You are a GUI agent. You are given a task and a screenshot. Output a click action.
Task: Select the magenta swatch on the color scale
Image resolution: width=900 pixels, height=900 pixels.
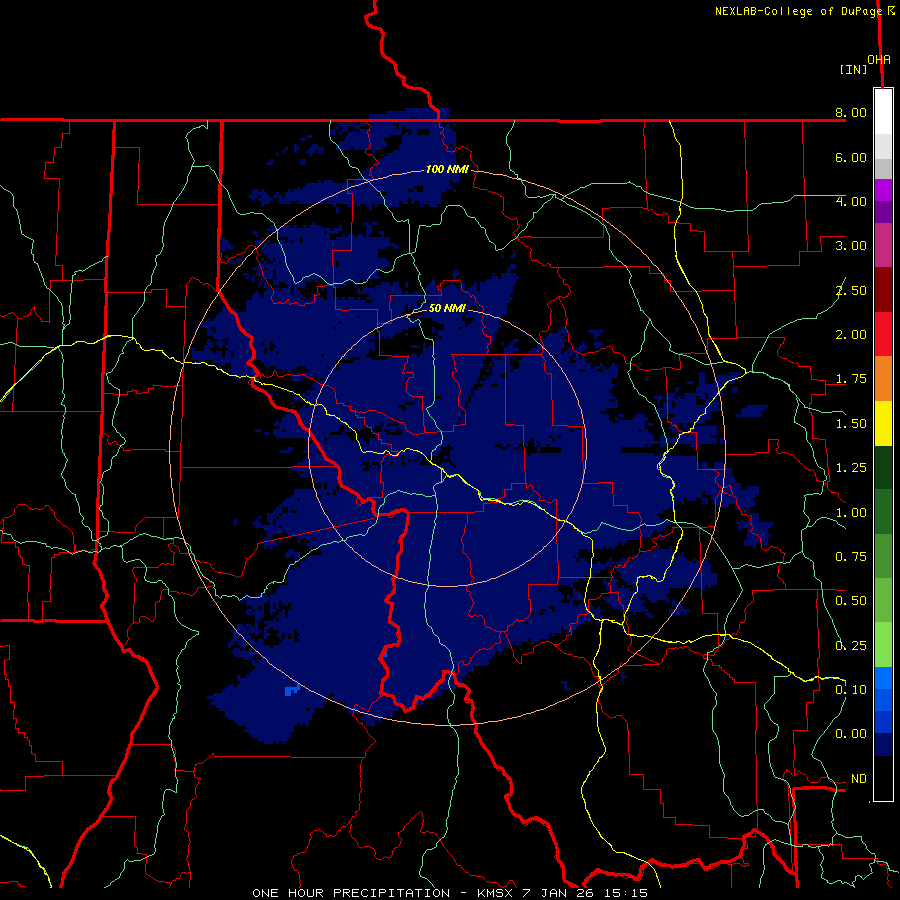[x=883, y=190]
